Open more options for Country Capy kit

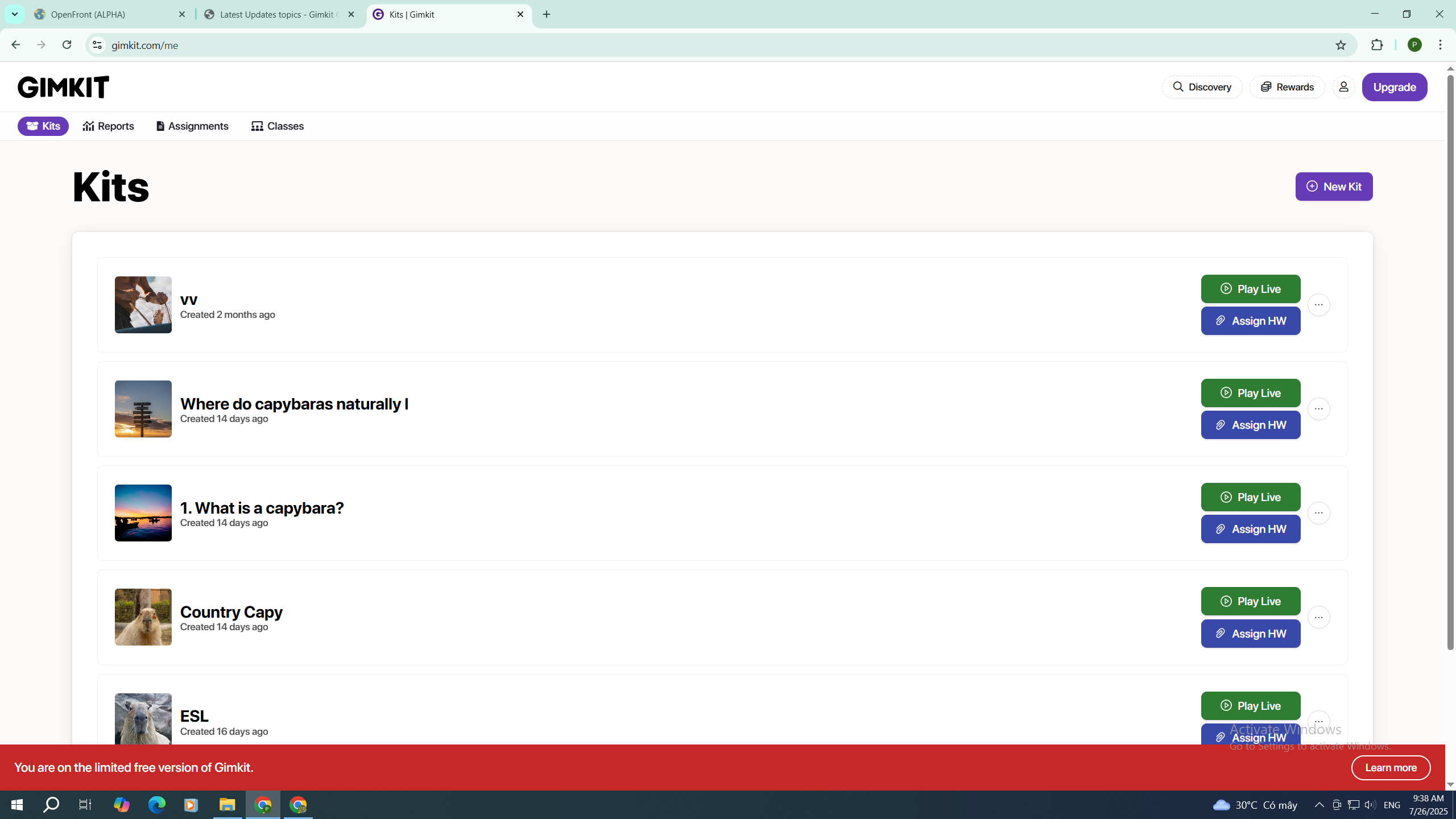coord(1318,617)
